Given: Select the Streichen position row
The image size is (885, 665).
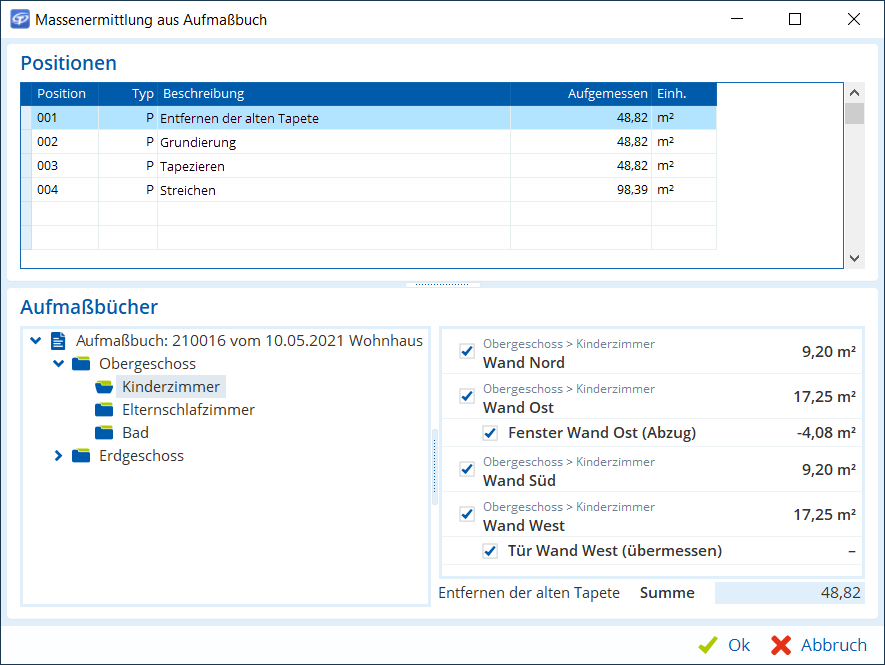Looking at the screenshot, I should [x=300, y=190].
